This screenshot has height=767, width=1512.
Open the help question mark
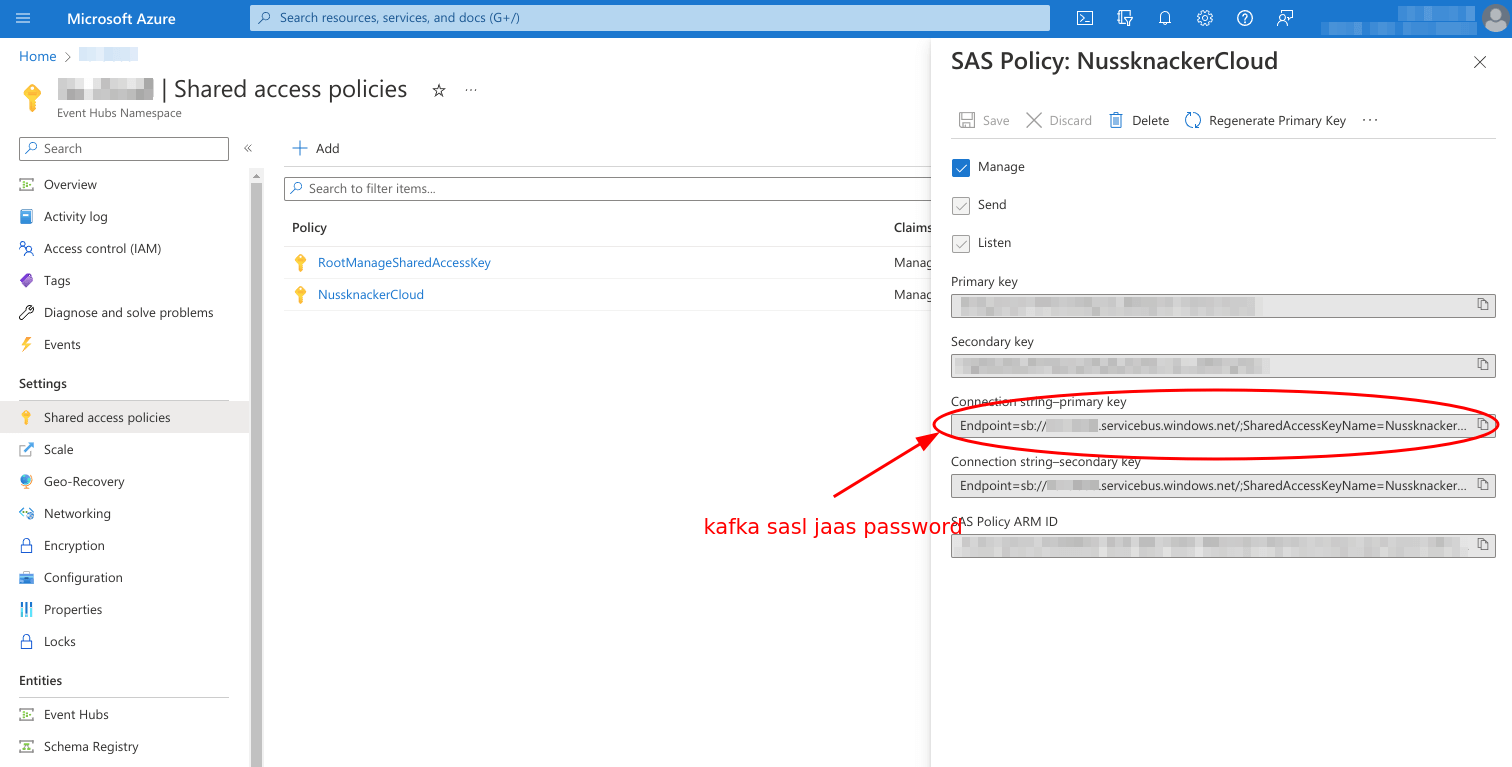(1245, 18)
